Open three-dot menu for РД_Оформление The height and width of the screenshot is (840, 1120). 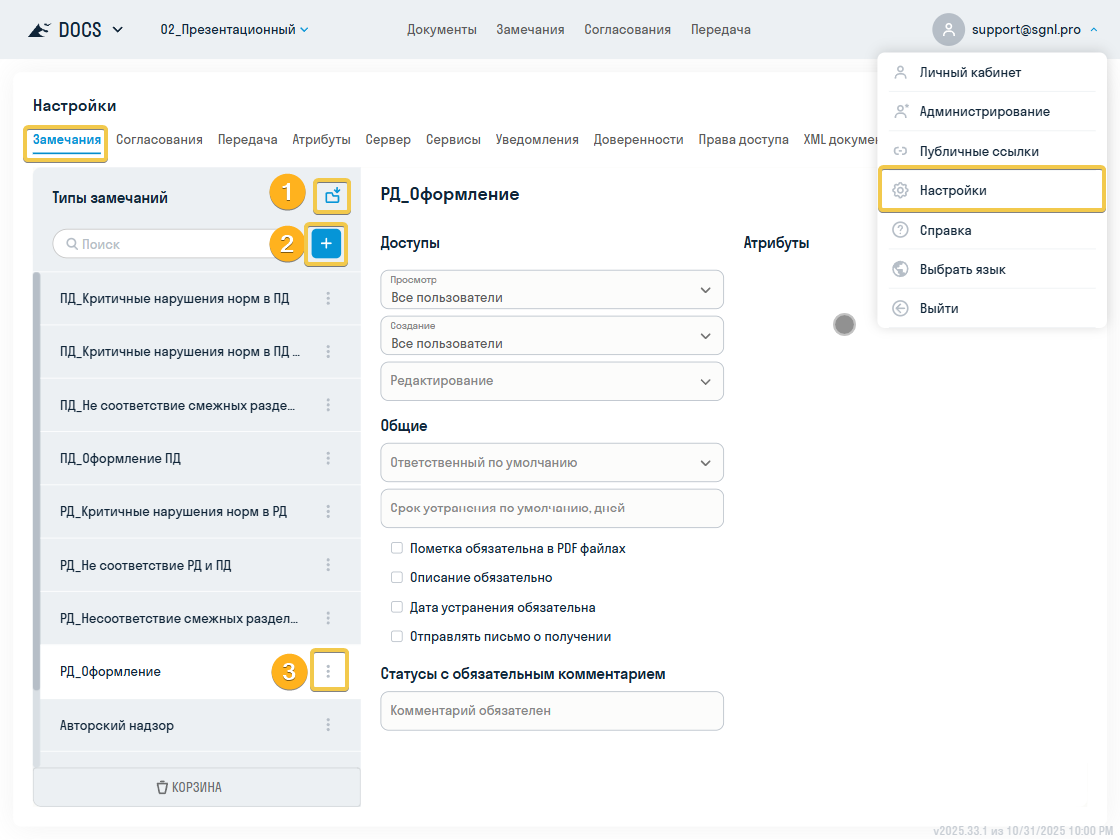328,671
